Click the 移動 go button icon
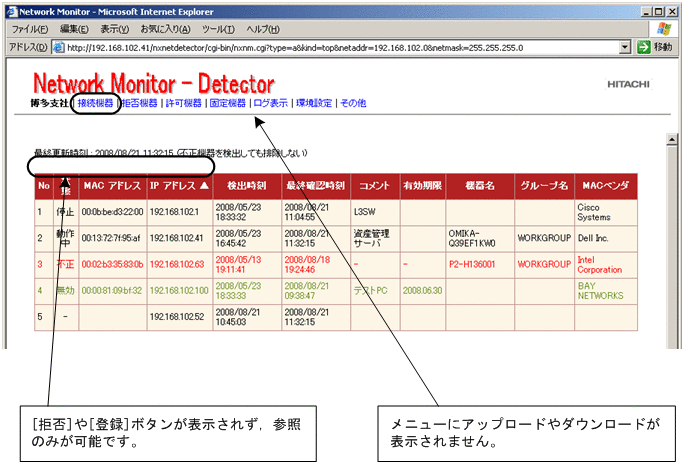The image size is (685, 464). click(x=643, y=47)
